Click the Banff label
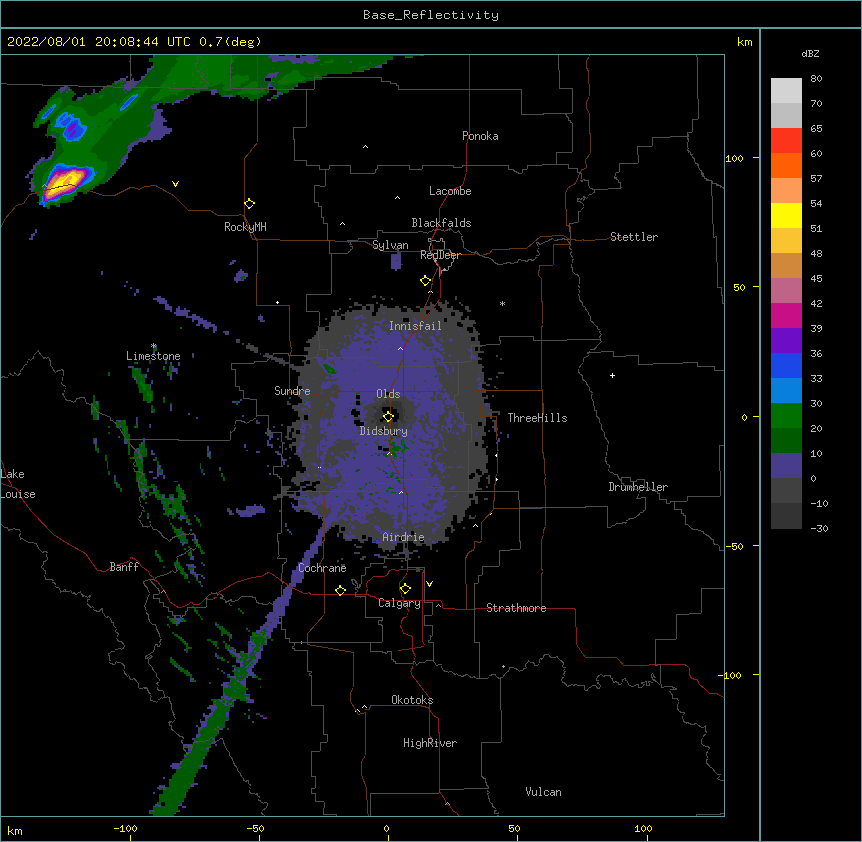This screenshot has width=862, height=842. coord(124,567)
